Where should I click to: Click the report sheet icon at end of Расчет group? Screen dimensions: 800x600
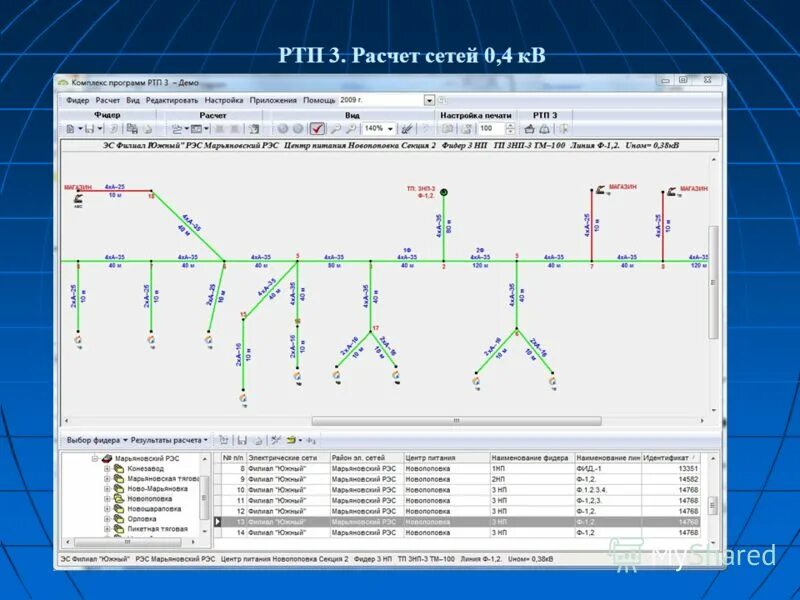(254, 129)
